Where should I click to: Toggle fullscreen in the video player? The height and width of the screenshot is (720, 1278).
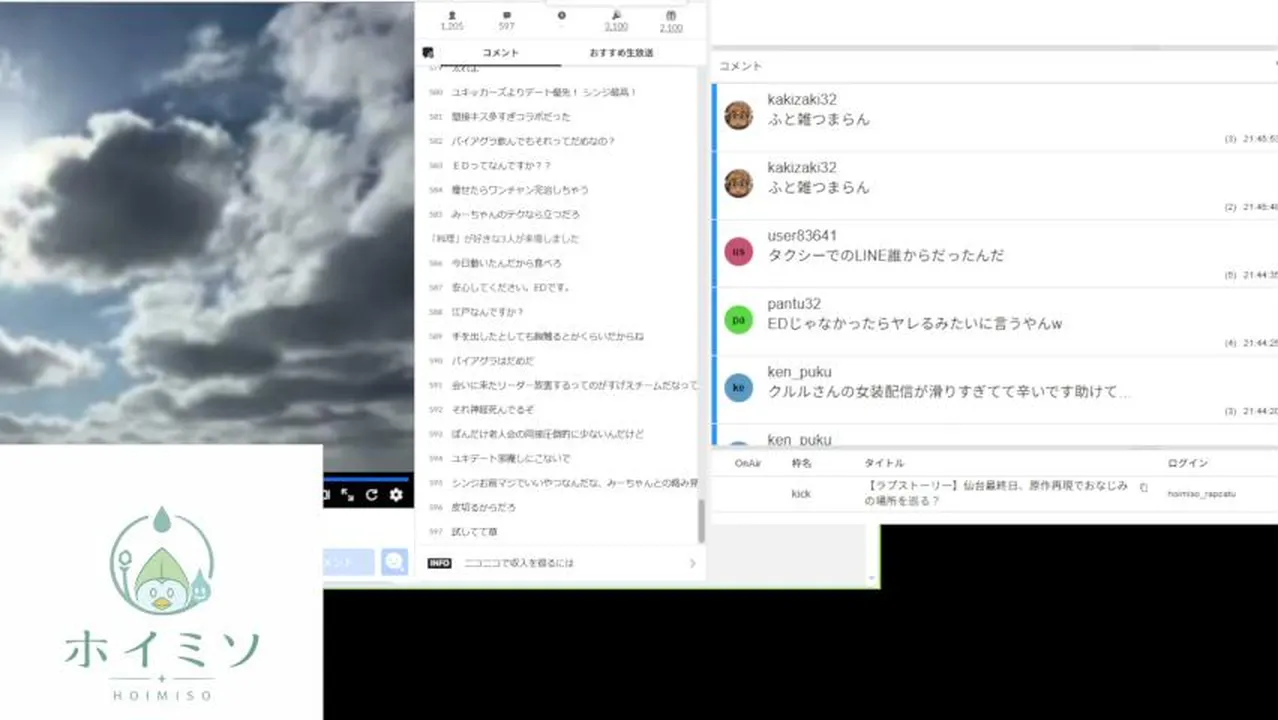pos(348,495)
